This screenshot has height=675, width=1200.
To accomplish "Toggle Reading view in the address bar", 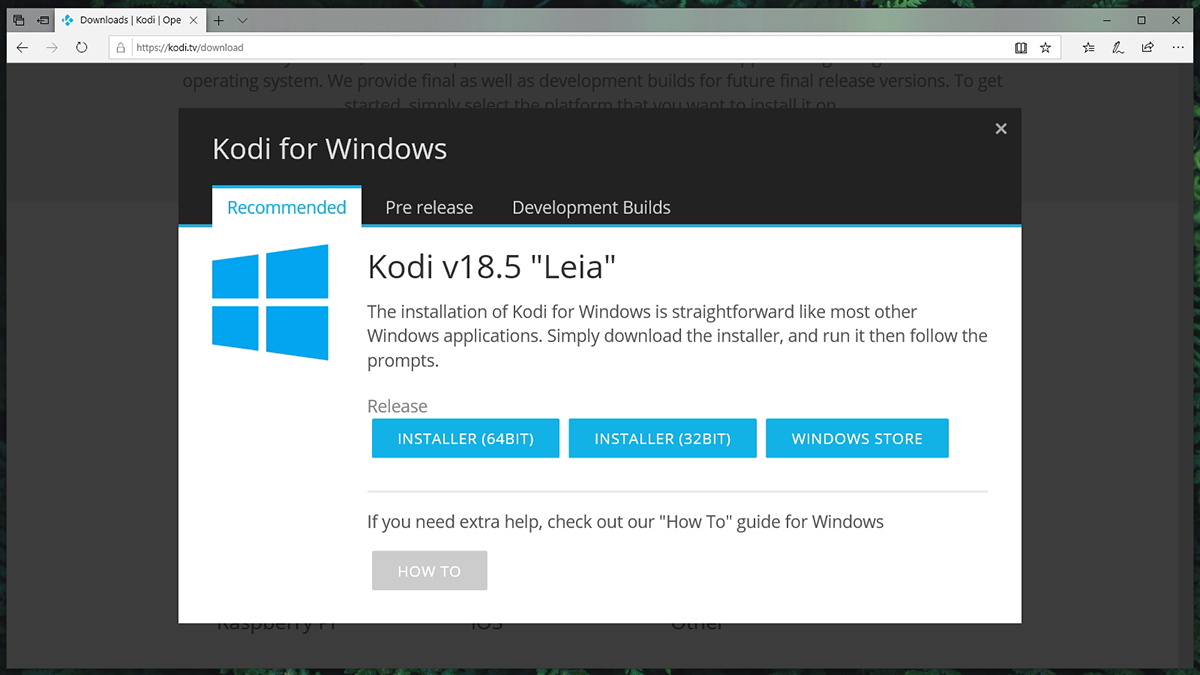I will pyautogui.click(x=1021, y=47).
